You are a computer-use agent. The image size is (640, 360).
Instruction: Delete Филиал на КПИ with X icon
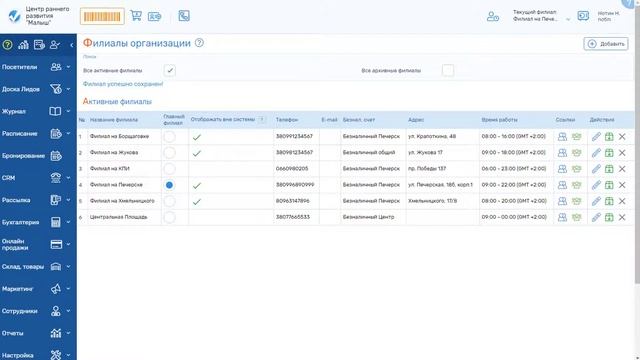622,169
